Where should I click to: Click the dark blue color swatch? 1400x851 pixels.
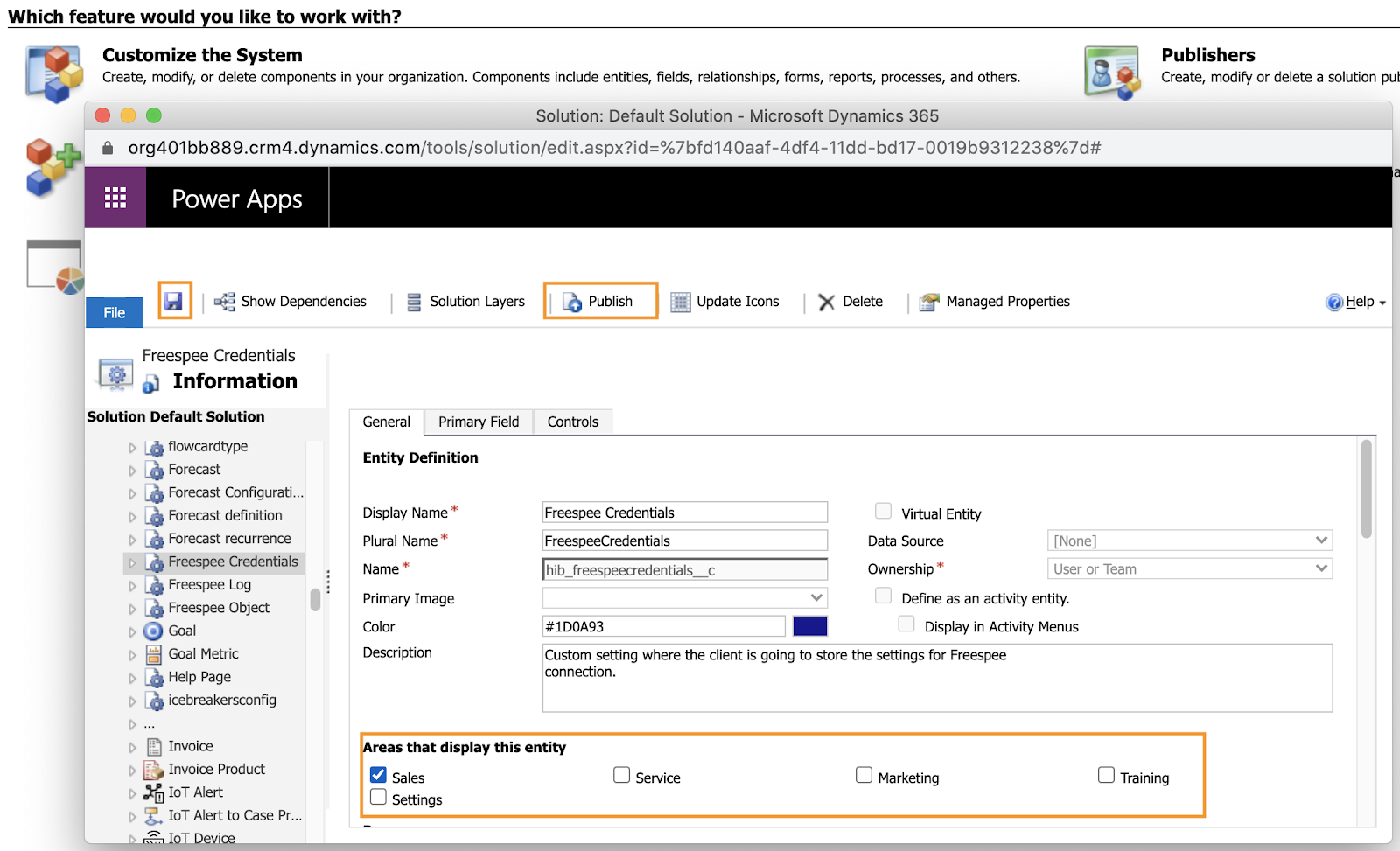(x=810, y=626)
